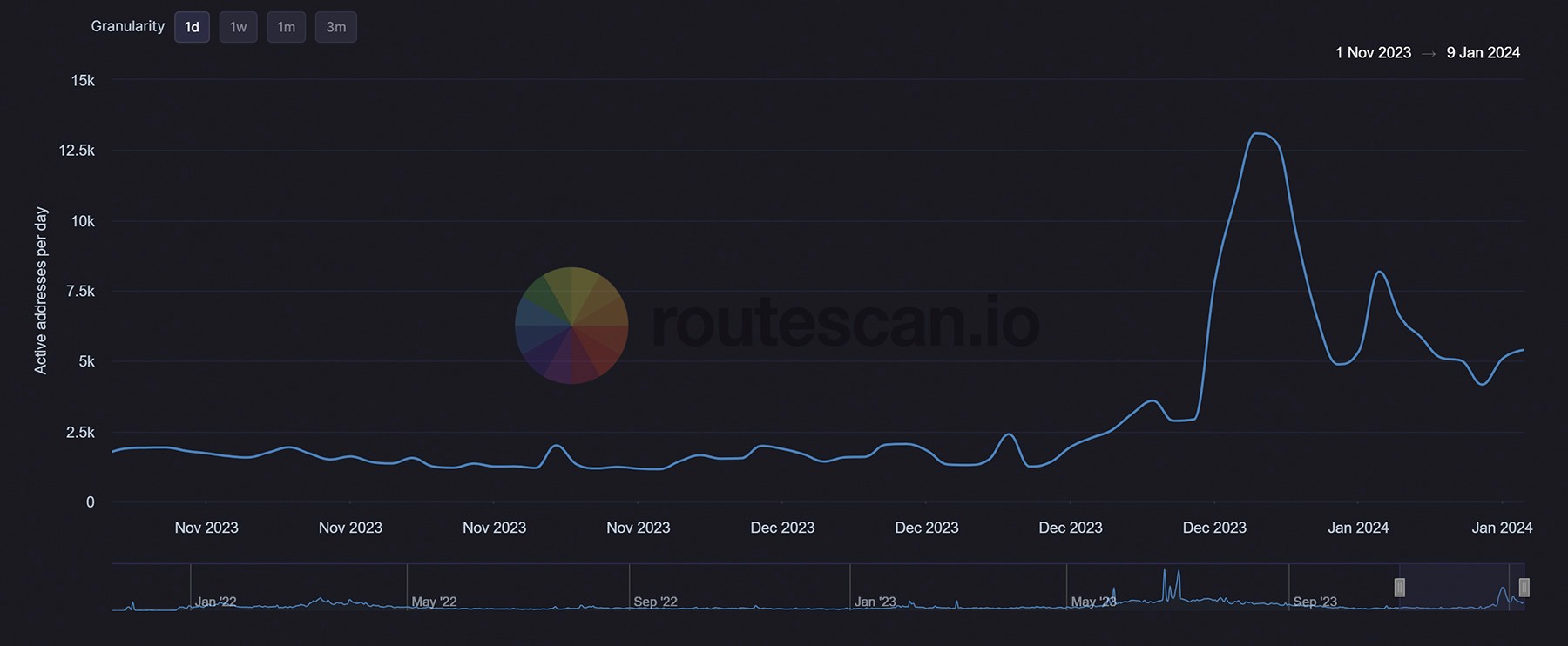Click the 2.5k y-axis label
1568x646 pixels.
tap(80, 433)
